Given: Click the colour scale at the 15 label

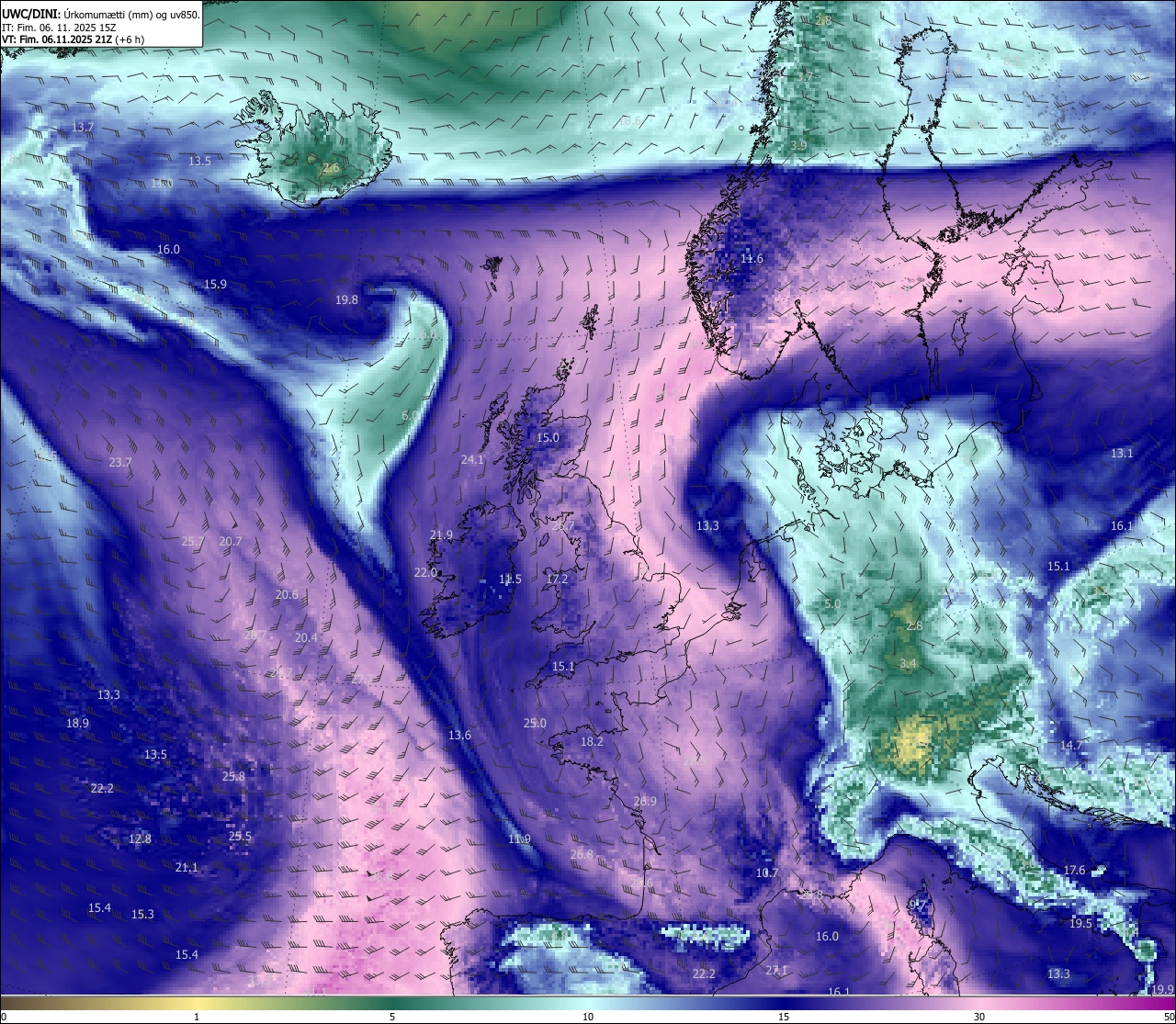Looking at the screenshot, I should [x=784, y=1017].
